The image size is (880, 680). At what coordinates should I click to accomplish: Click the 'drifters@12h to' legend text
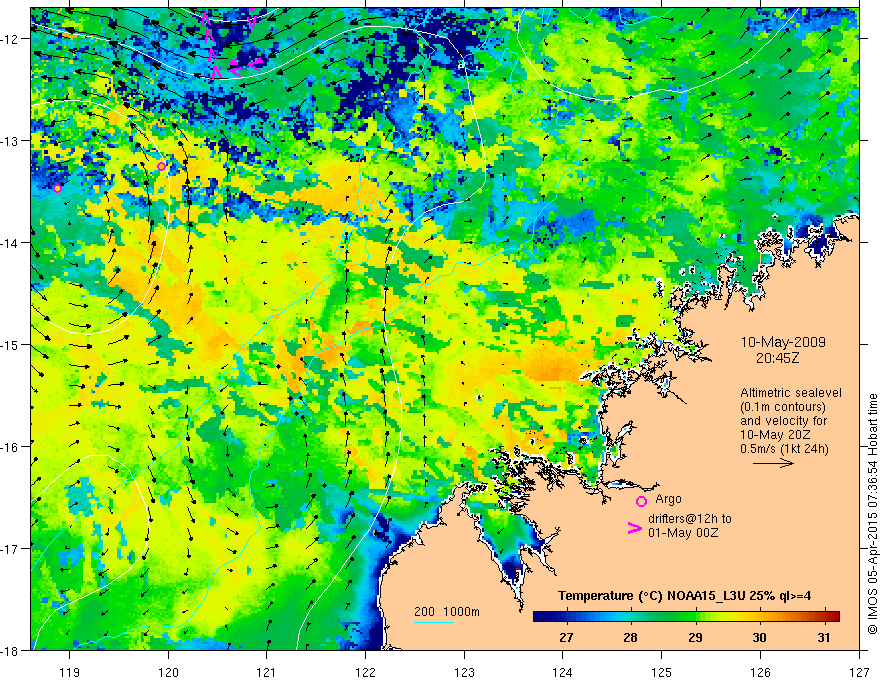690,519
